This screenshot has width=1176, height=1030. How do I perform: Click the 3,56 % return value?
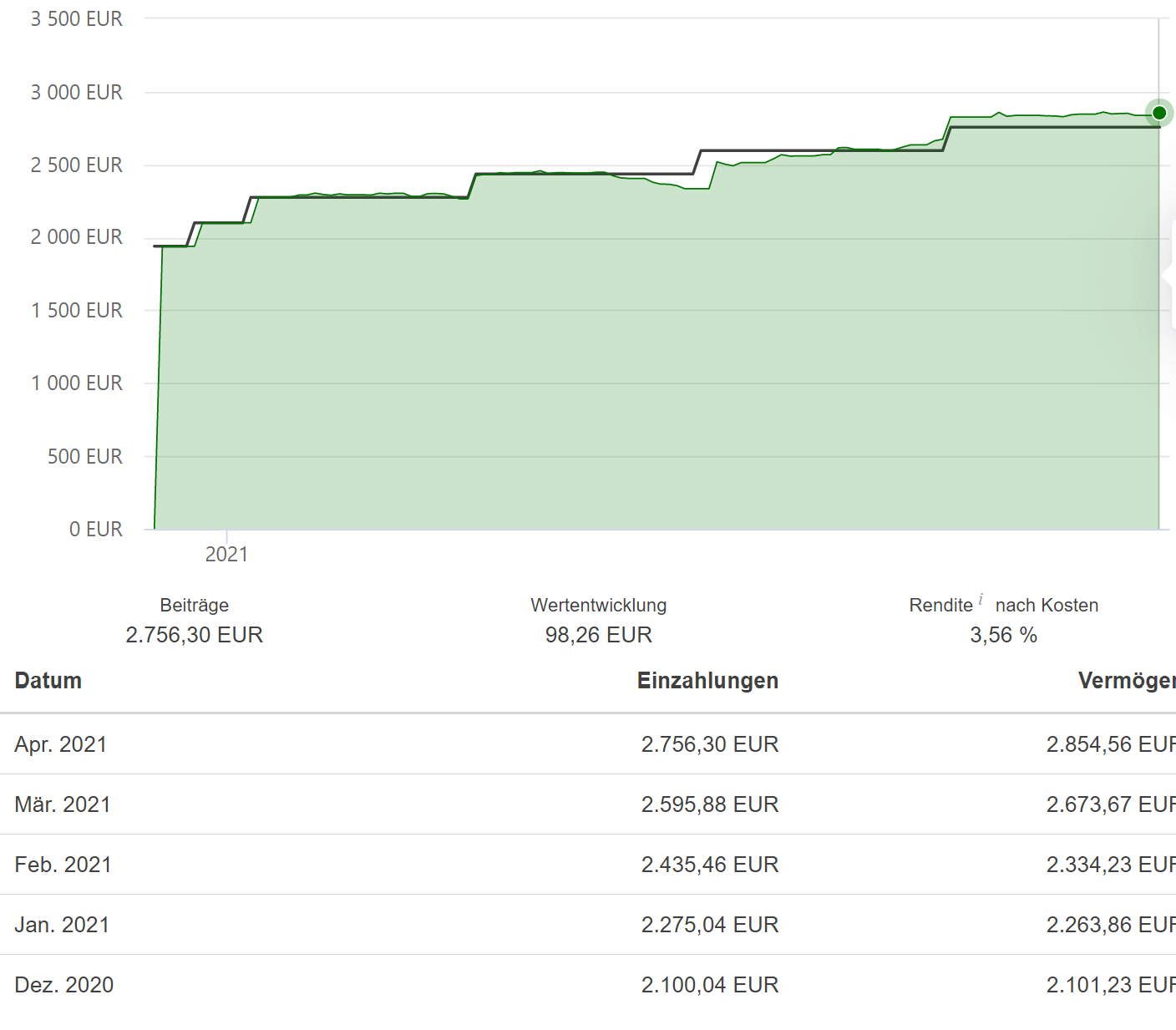[1003, 635]
